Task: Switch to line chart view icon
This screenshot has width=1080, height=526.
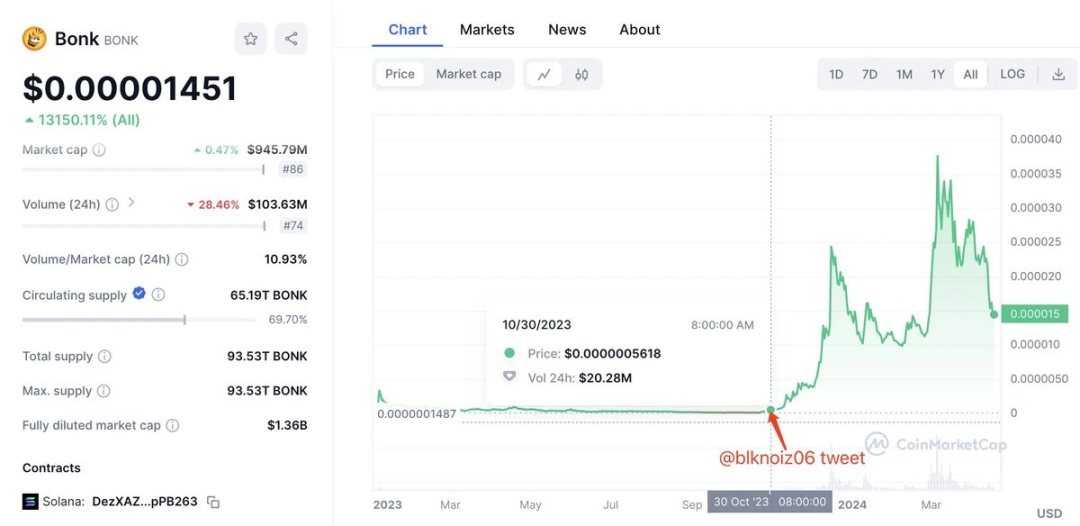Action: (544, 74)
